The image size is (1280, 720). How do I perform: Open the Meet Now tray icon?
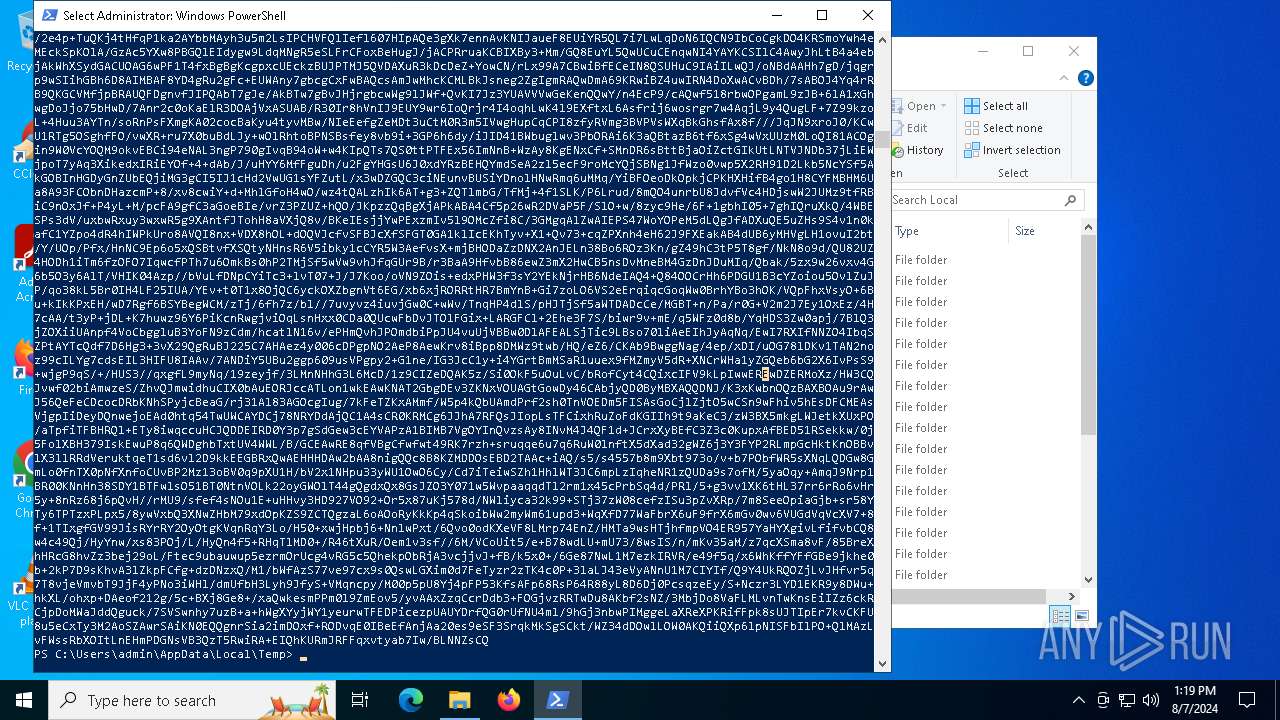(x=1103, y=700)
